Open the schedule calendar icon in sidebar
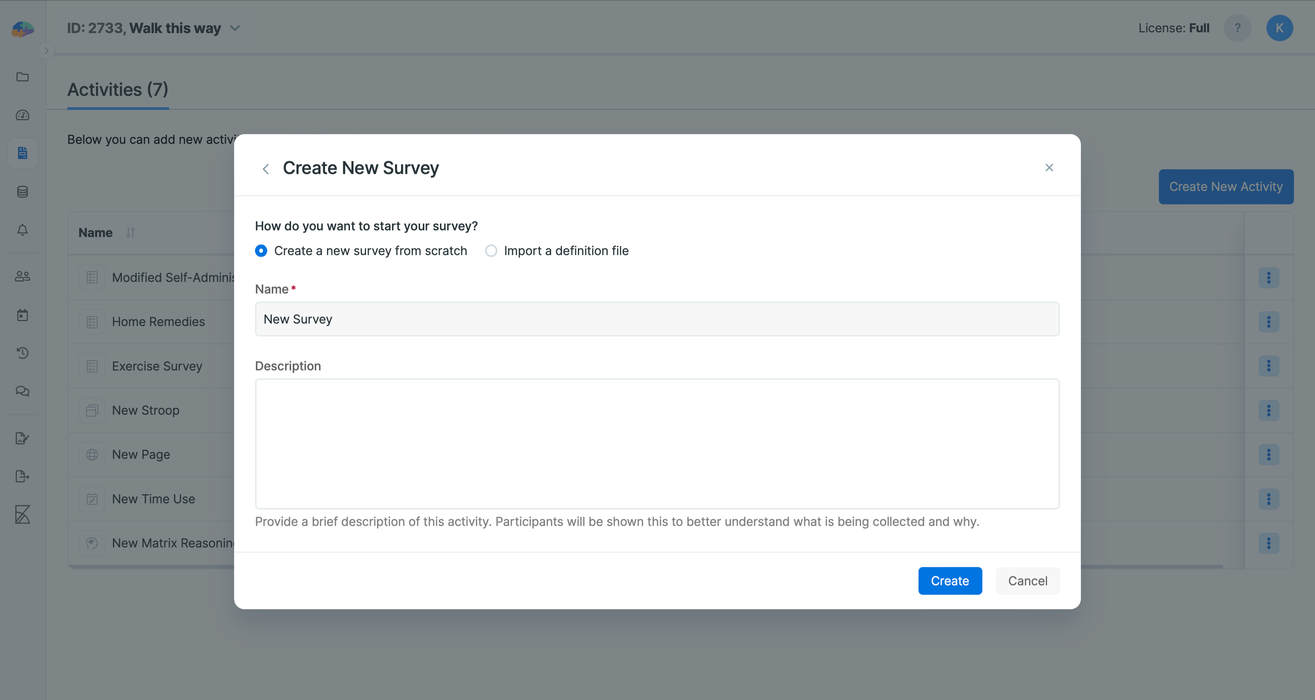Screen dimensions: 1315x700 22,314
